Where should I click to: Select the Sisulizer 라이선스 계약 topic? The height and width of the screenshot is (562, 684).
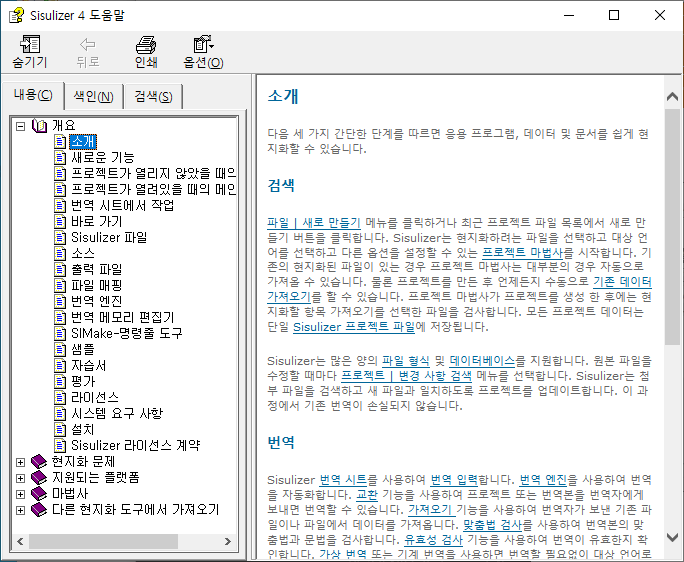[x=136, y=445]
